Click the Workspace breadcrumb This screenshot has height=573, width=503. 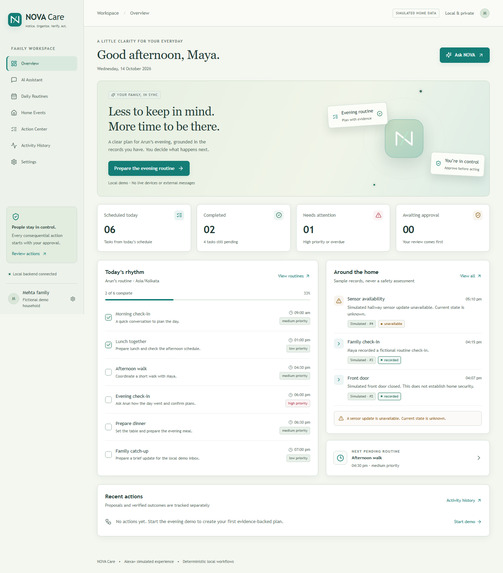point(108,13)
